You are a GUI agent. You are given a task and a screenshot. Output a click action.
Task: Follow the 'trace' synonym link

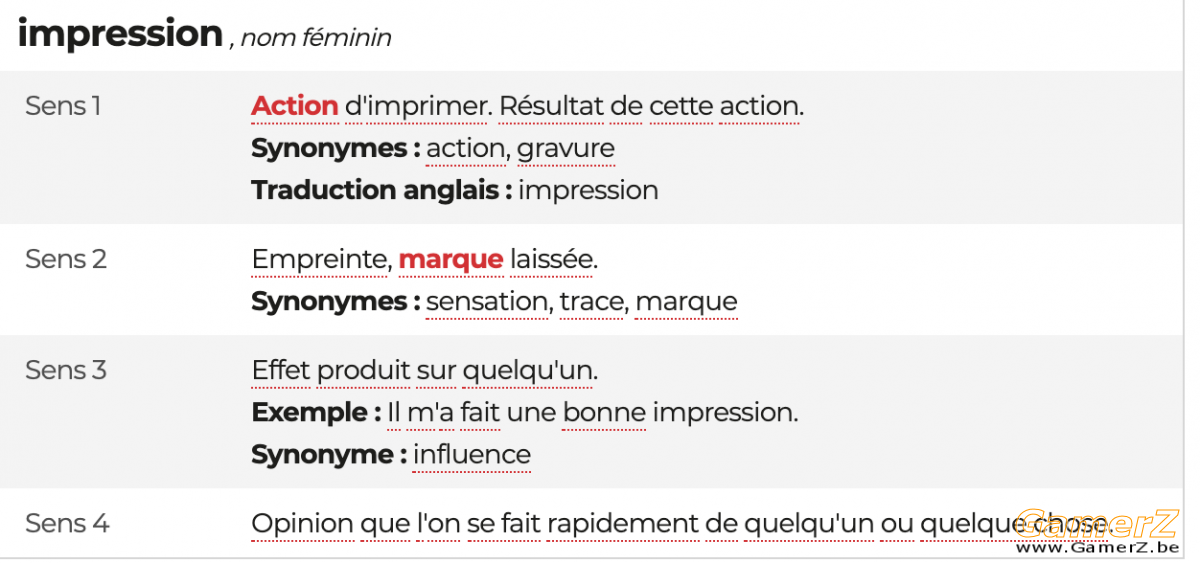593,302
